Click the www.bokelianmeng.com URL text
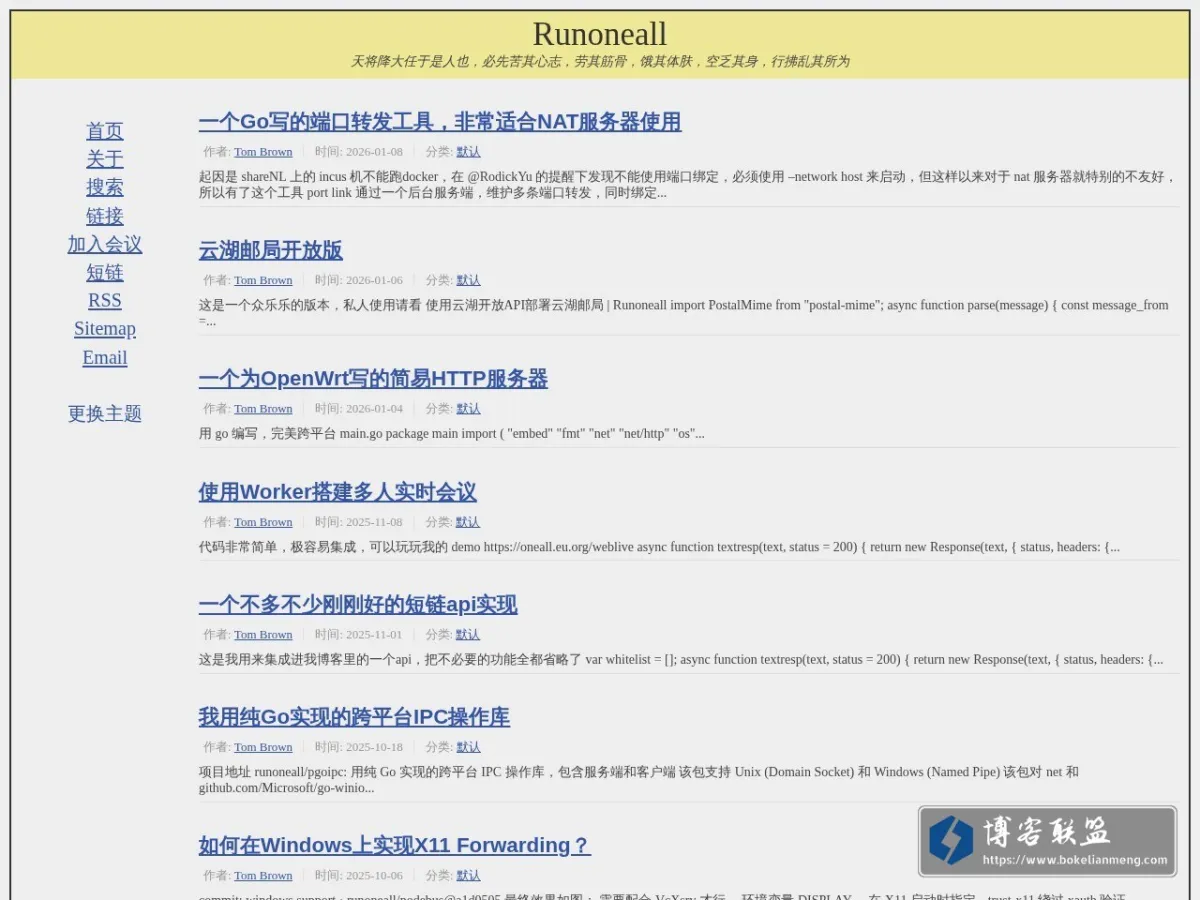Viewport: 1200px width, 900px height. pyautogui.click(x=1075, y=860)
